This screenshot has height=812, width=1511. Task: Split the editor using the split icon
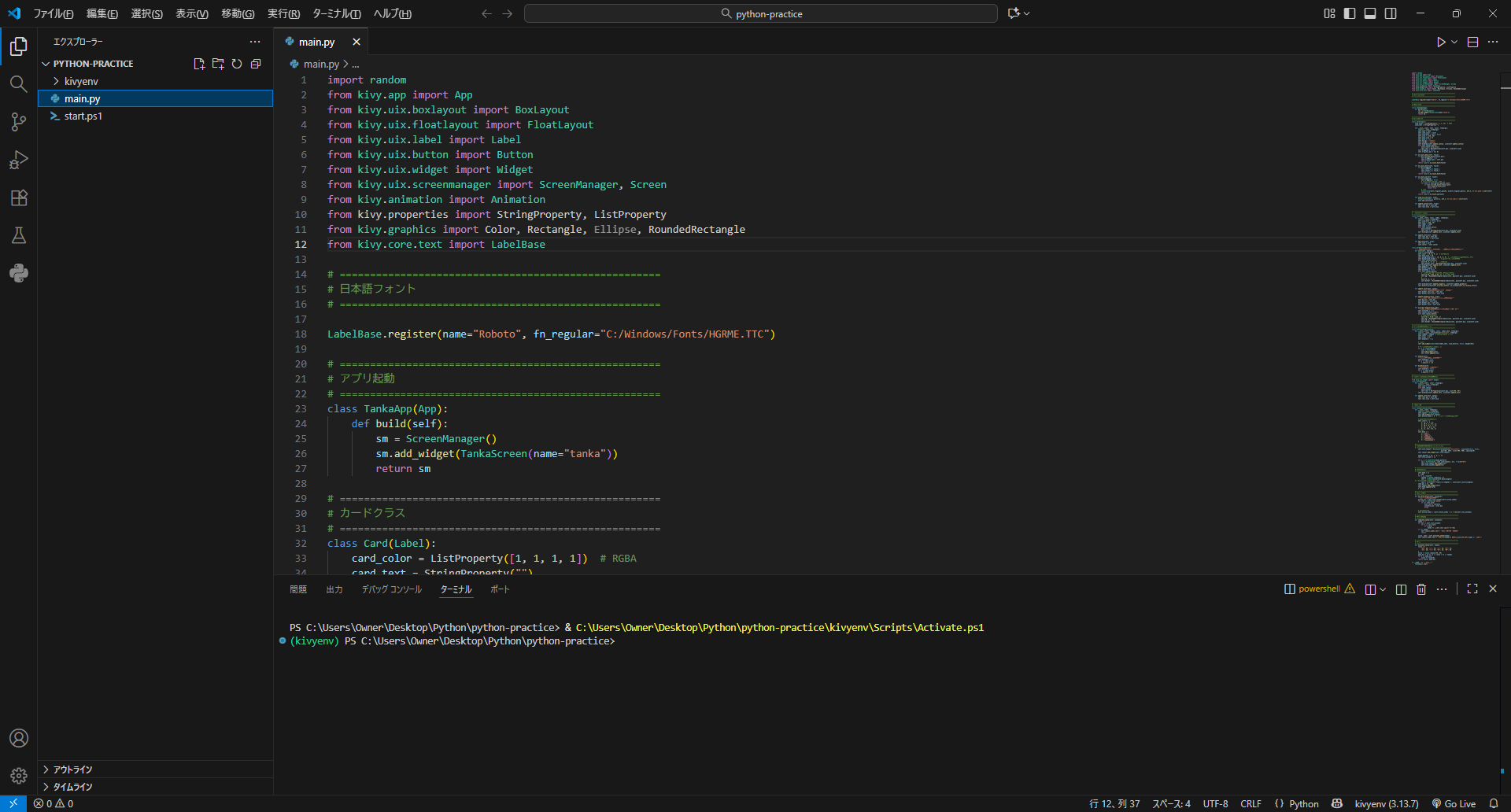(1472, 42)
